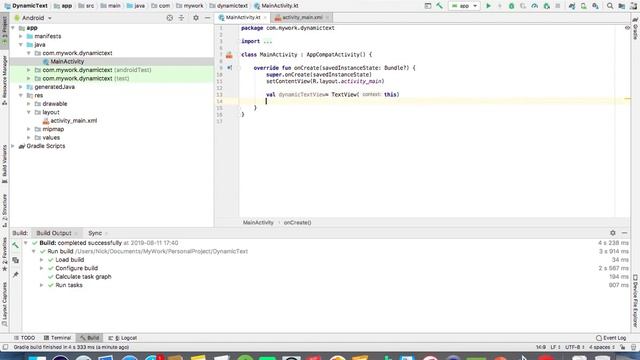Click the Make Project hammer icon
This screenshot has height=360, width=640.
click(x=439, y=6)
